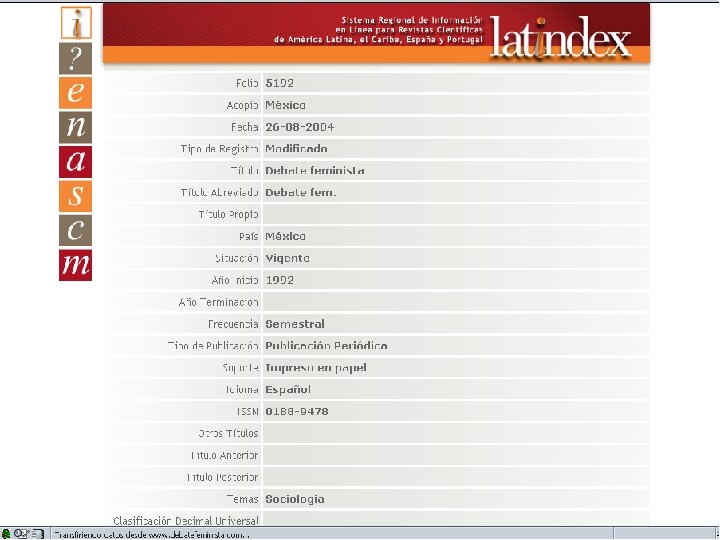The image size is (720, 540).
Task: Click the País value 'México'
Action: (x=285, y=236)
